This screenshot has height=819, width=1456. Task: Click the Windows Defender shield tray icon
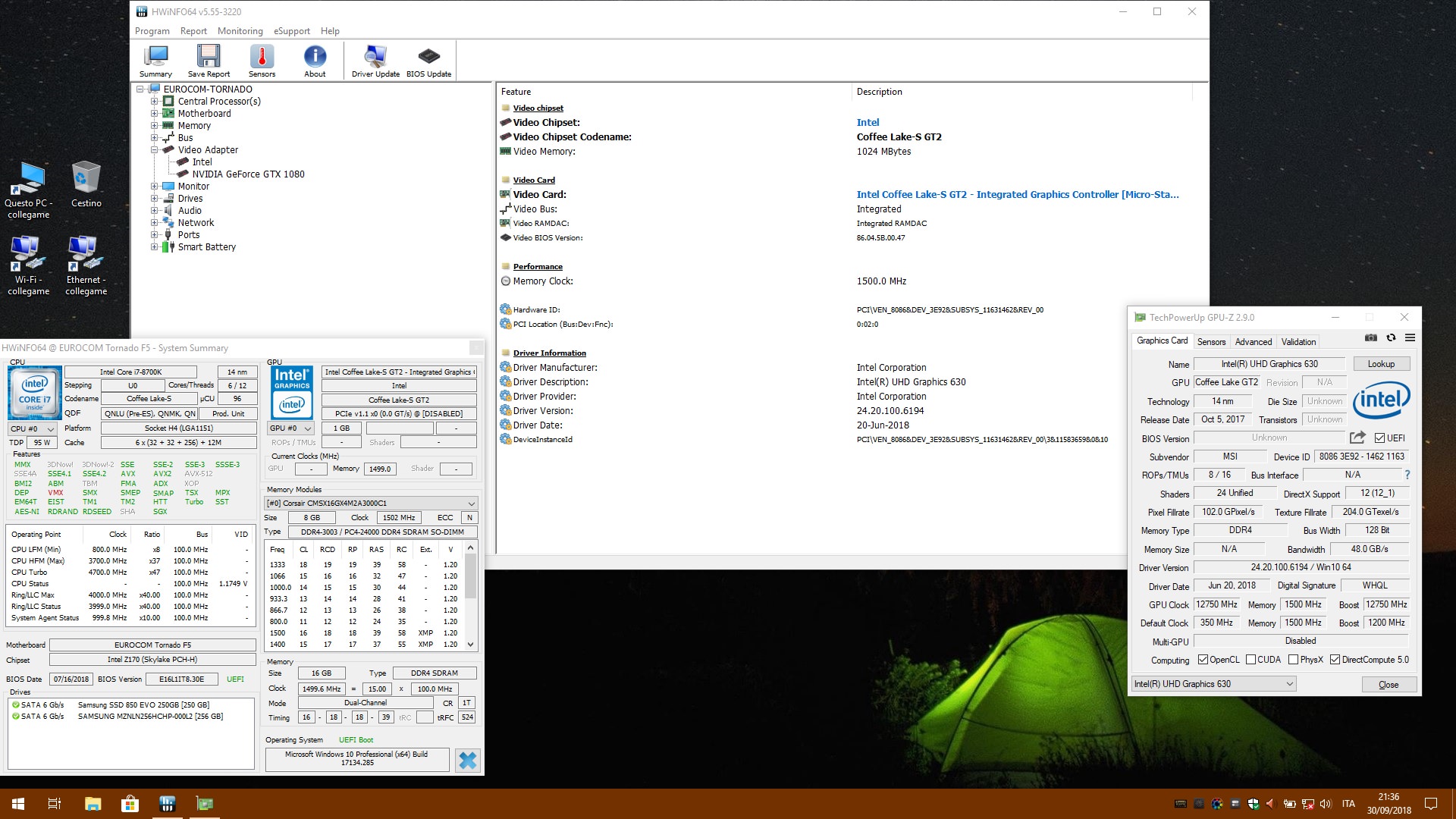tap(1253, 804)
